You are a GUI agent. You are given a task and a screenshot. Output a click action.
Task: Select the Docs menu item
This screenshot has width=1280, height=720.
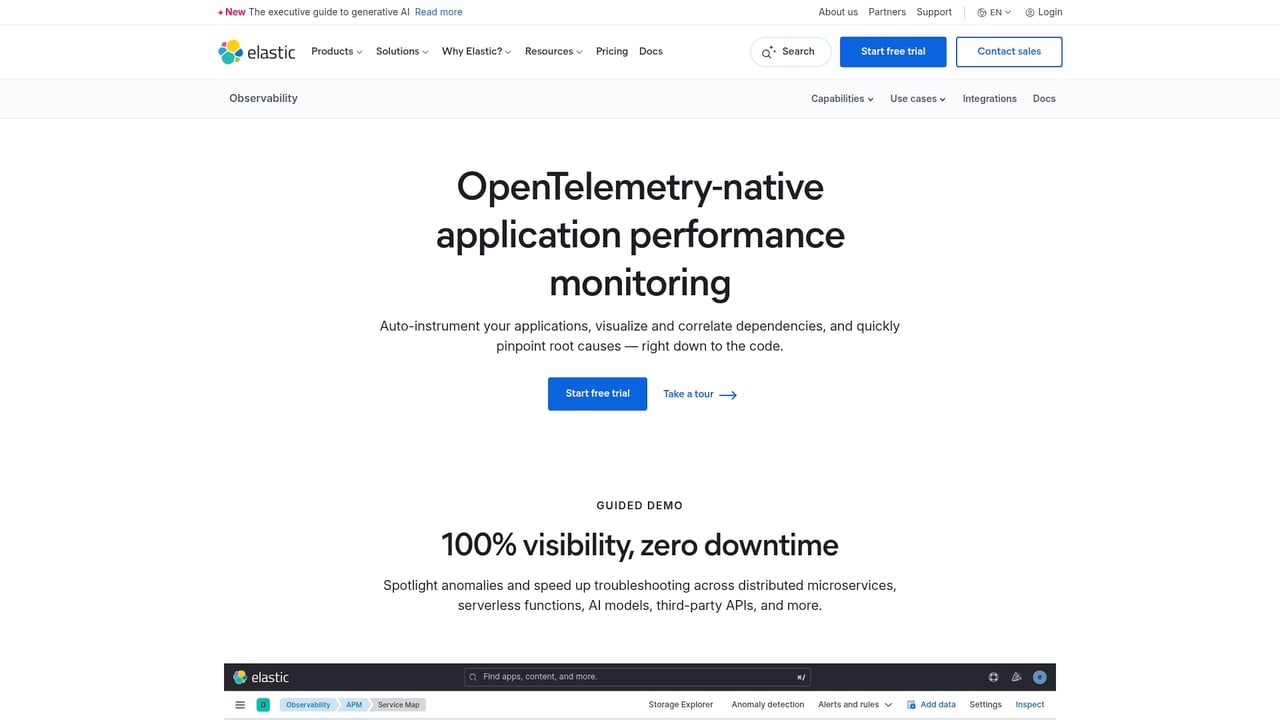click(650, 51)
